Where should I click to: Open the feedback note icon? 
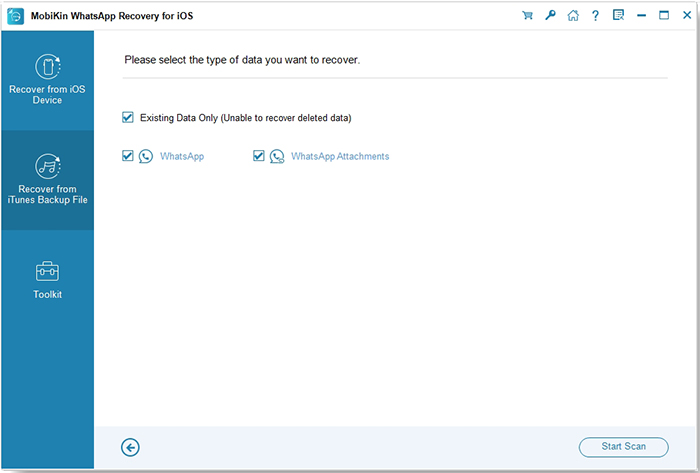618,16
